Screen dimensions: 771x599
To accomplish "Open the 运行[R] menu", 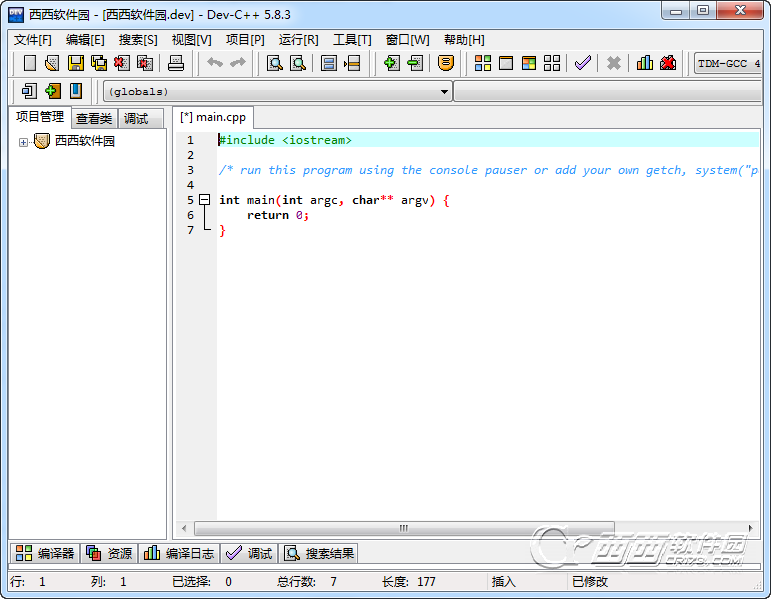I will (298, 40).
